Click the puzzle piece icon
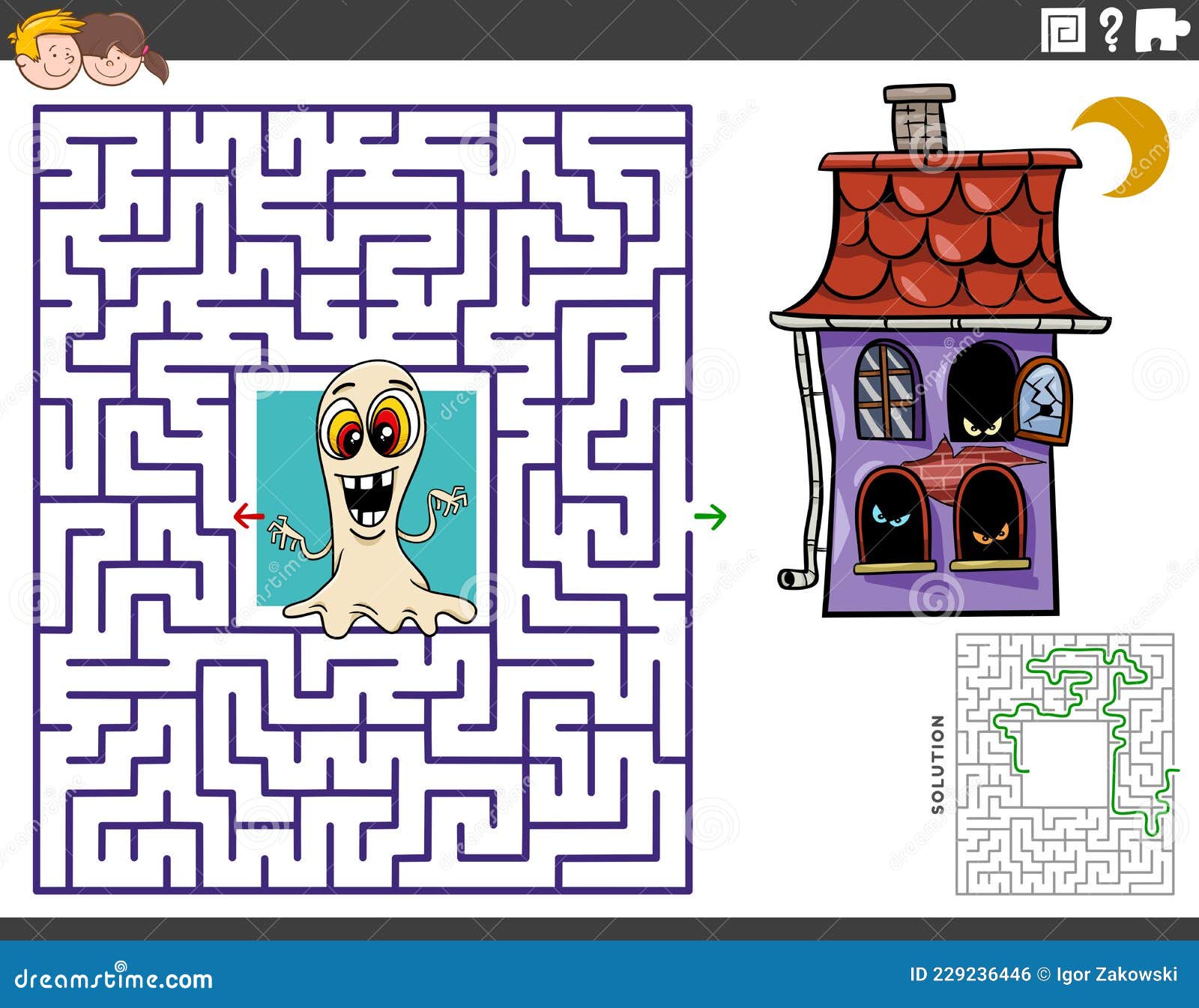Viewport: 1199px width, 1008px height. 1162,31
